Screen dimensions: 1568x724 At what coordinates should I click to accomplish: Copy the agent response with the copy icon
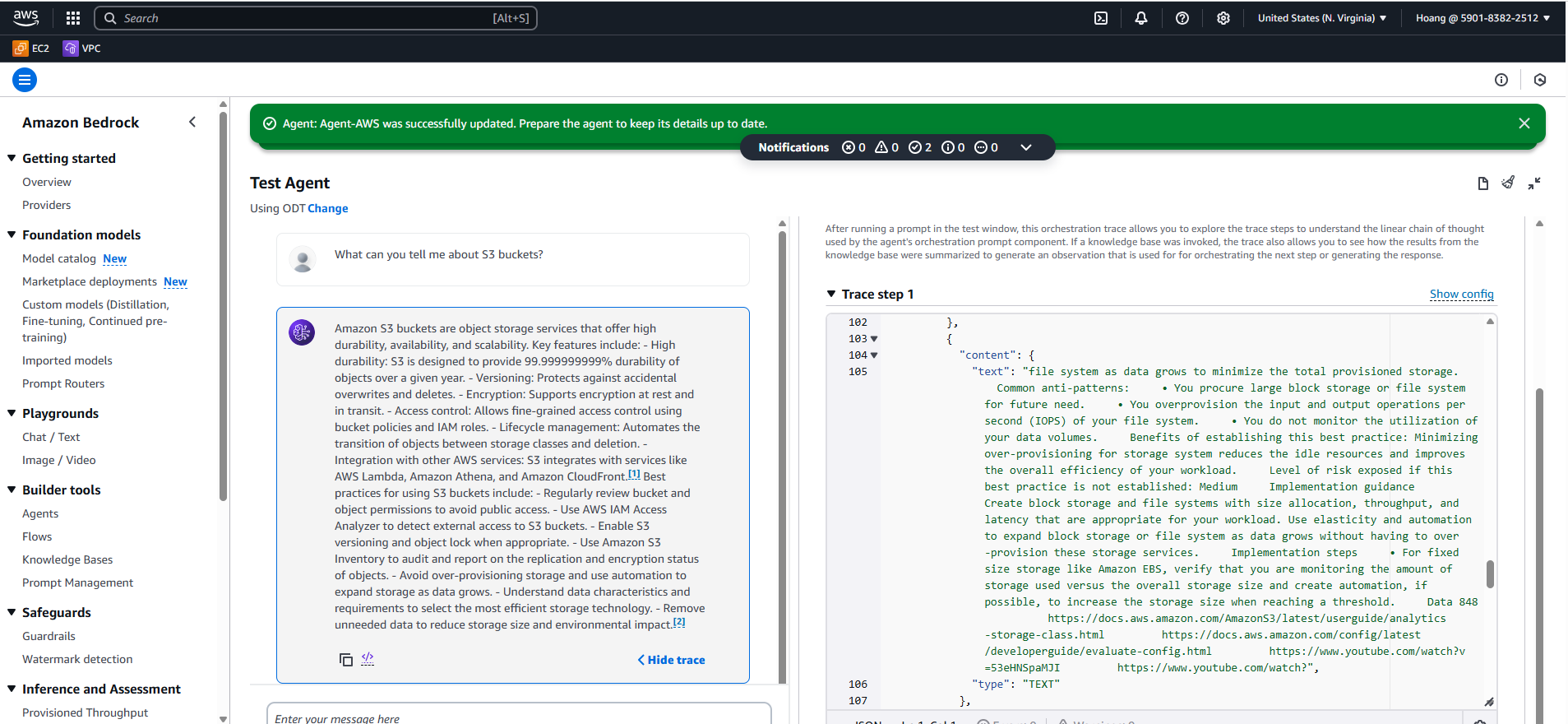pyautogui.click(x=346, y=660)
